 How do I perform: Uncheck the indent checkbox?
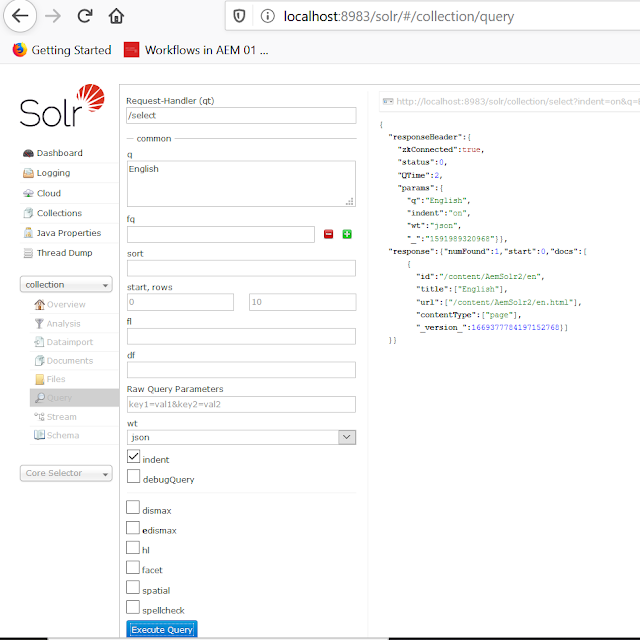click(x=133, y=456)
